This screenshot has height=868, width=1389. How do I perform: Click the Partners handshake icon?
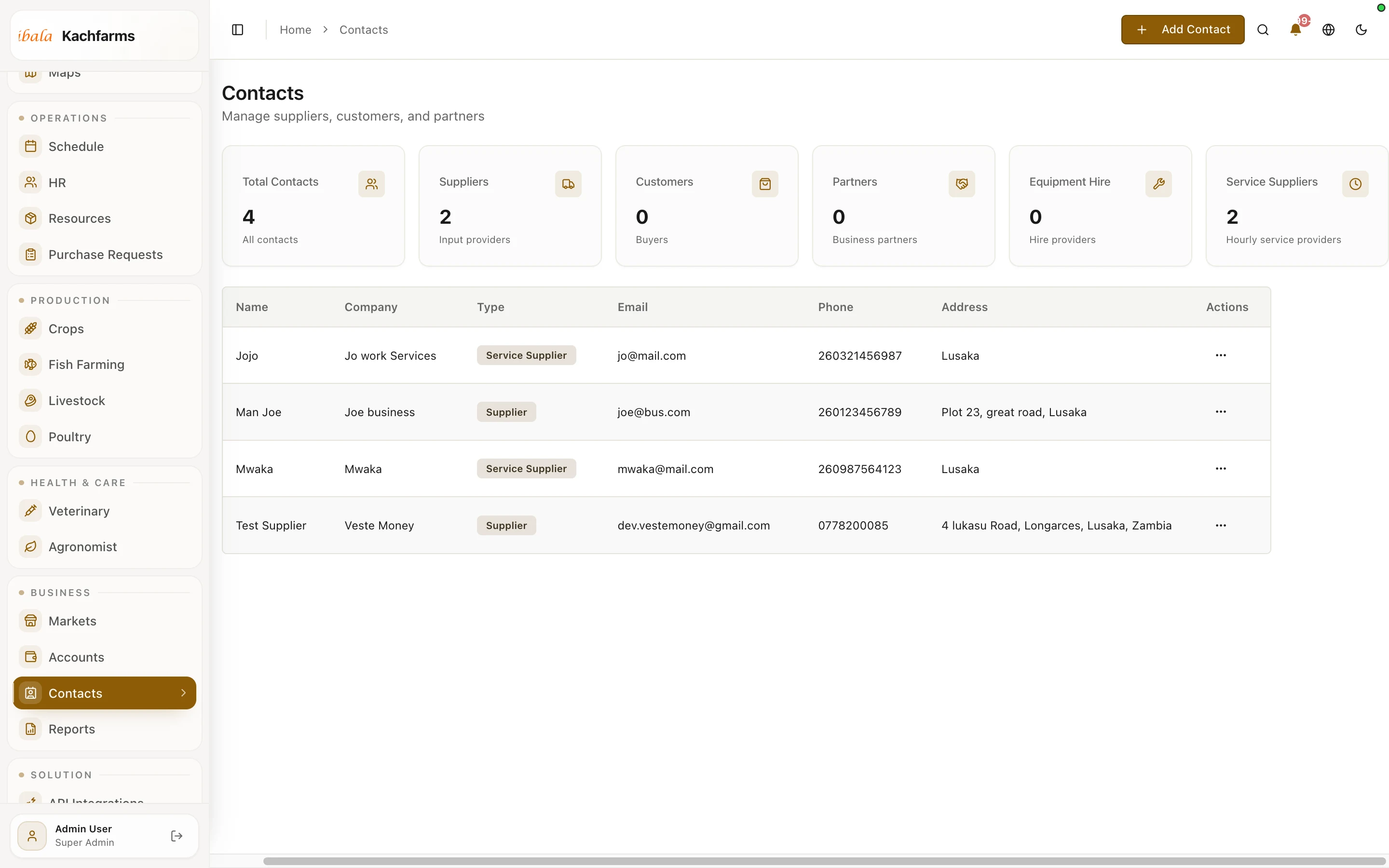click(x=962, y=184)
